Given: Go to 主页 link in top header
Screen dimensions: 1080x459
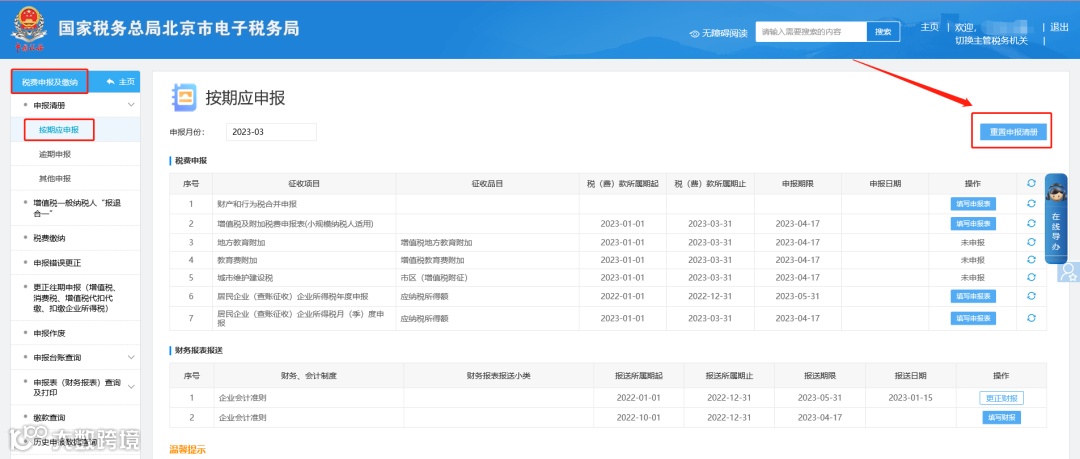Looking at the screenshot, I should pyautogui.click(x=930, y=27).
